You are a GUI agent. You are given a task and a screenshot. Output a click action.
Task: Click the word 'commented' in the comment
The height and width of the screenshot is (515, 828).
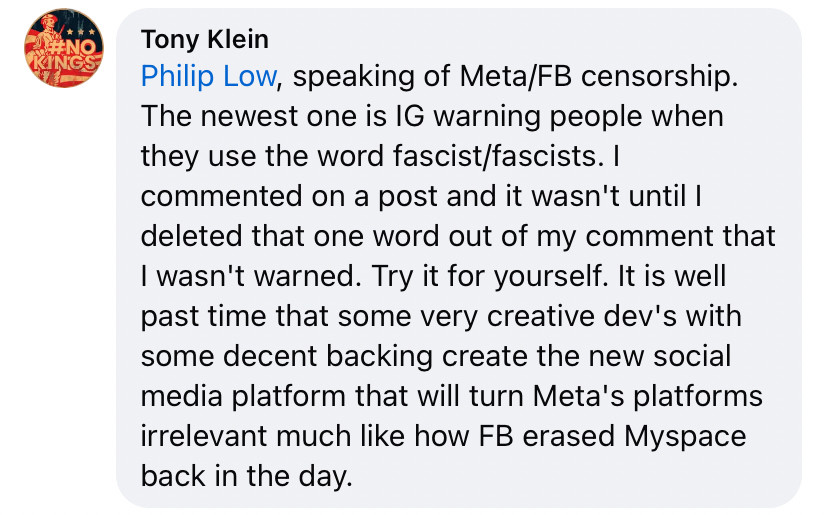coord(221,196)
